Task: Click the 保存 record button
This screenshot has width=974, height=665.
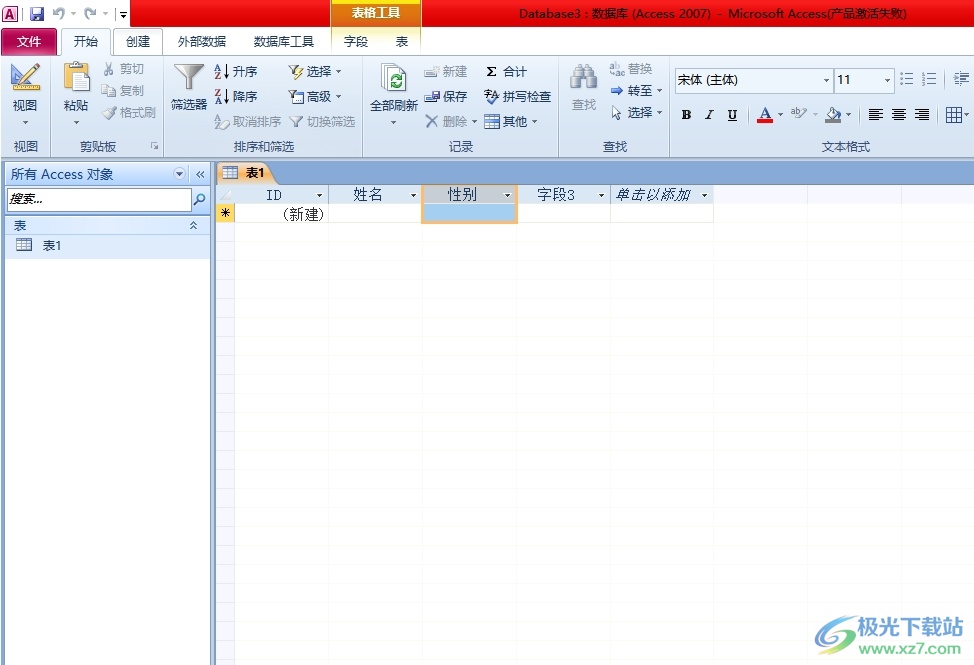Action: click(445, 96)
